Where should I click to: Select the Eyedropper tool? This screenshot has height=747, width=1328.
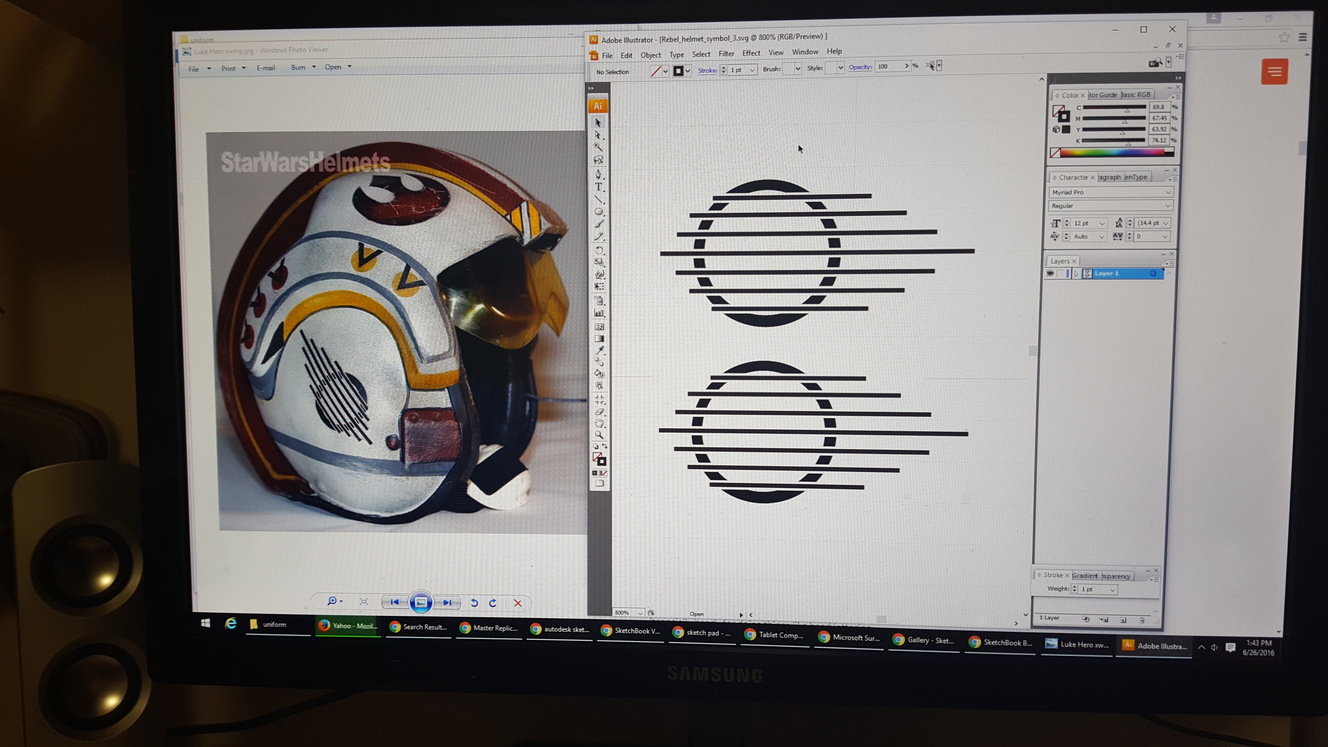598,349
